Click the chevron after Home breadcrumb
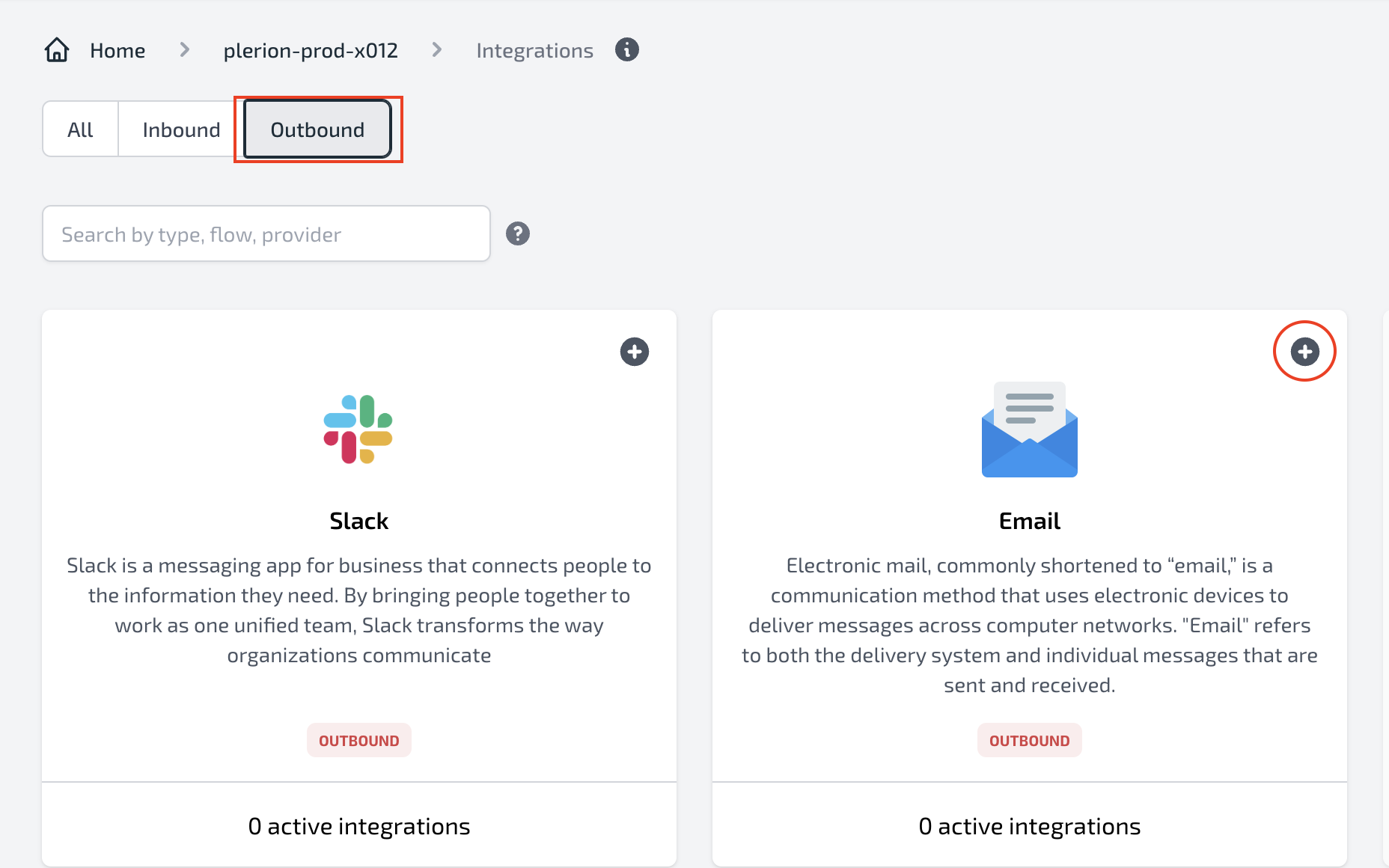This screenshot has width=1389, height=868. coord(185,50)
